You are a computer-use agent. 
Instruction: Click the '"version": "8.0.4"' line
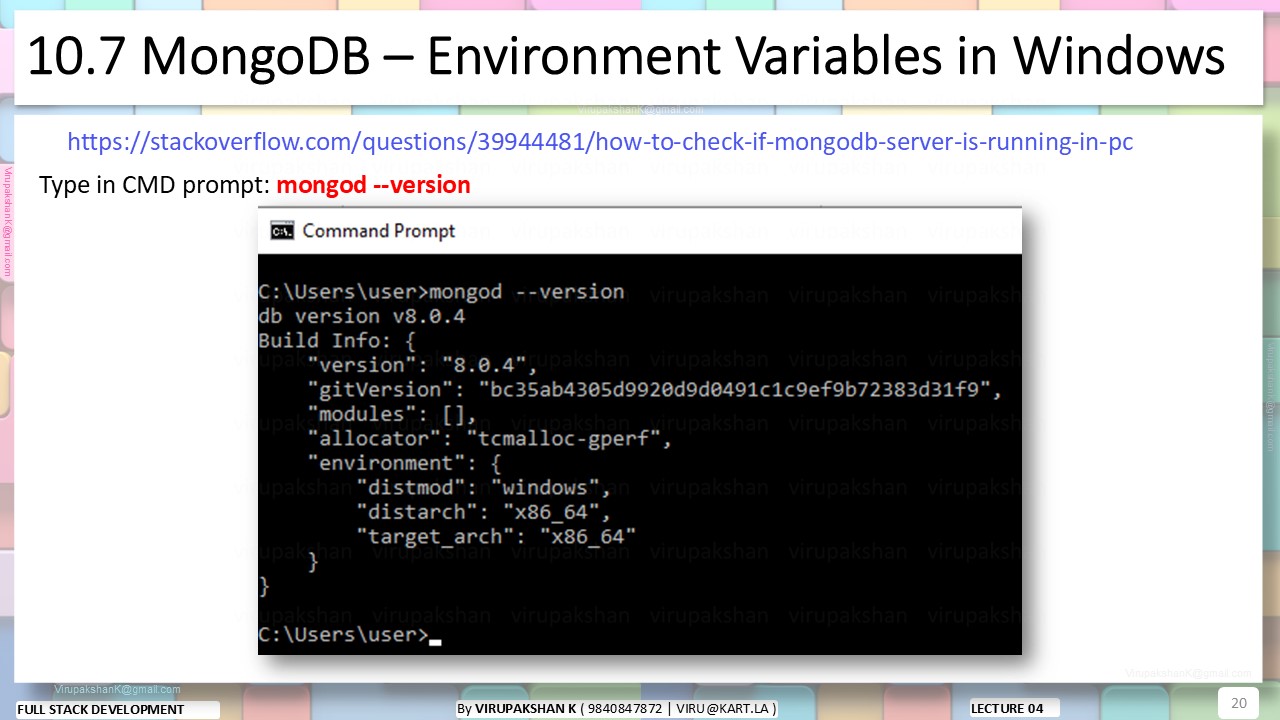coord(423,365)
